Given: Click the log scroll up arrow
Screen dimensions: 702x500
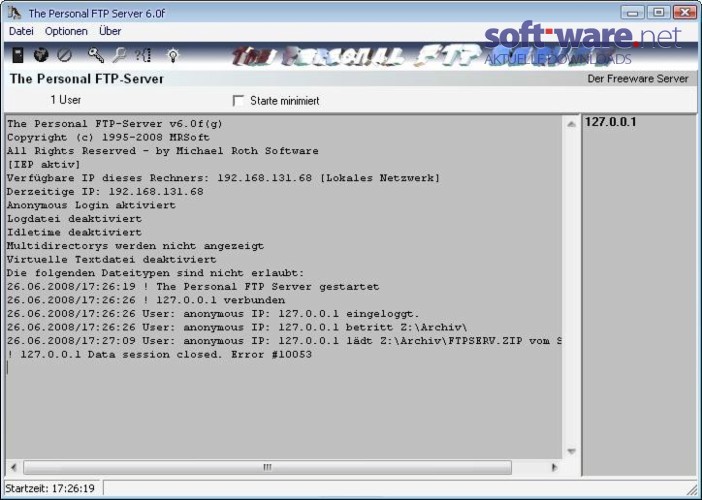Looking at the screenshot, I should click(x=571, y=124).
